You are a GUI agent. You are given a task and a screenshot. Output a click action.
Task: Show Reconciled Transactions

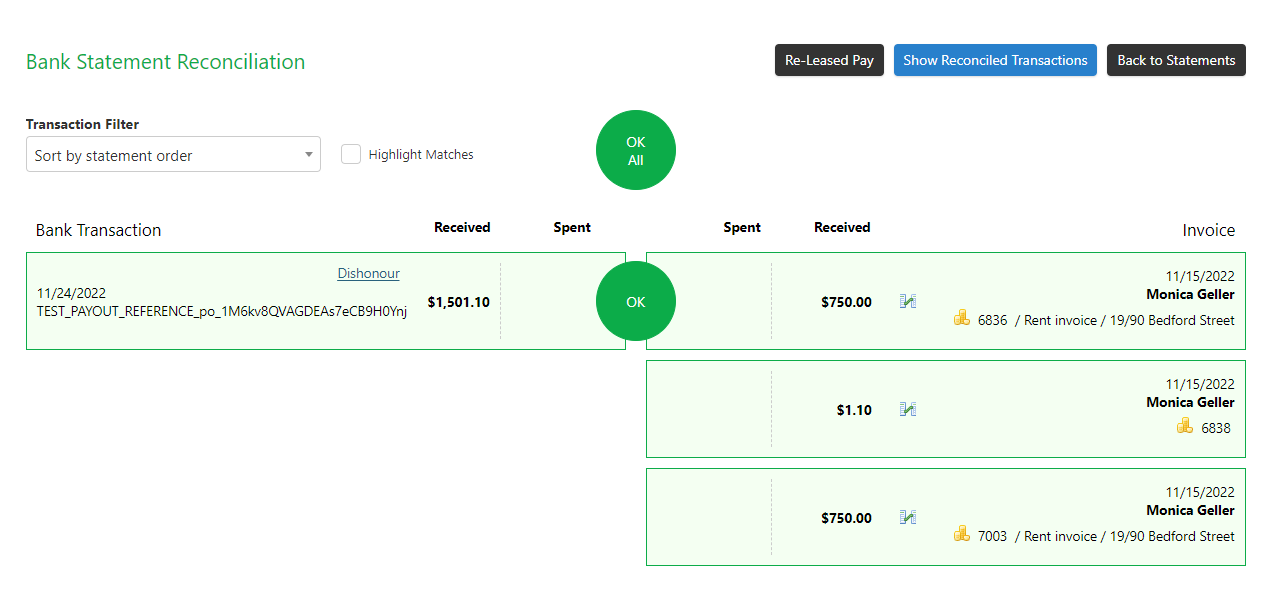click(995, 60)
